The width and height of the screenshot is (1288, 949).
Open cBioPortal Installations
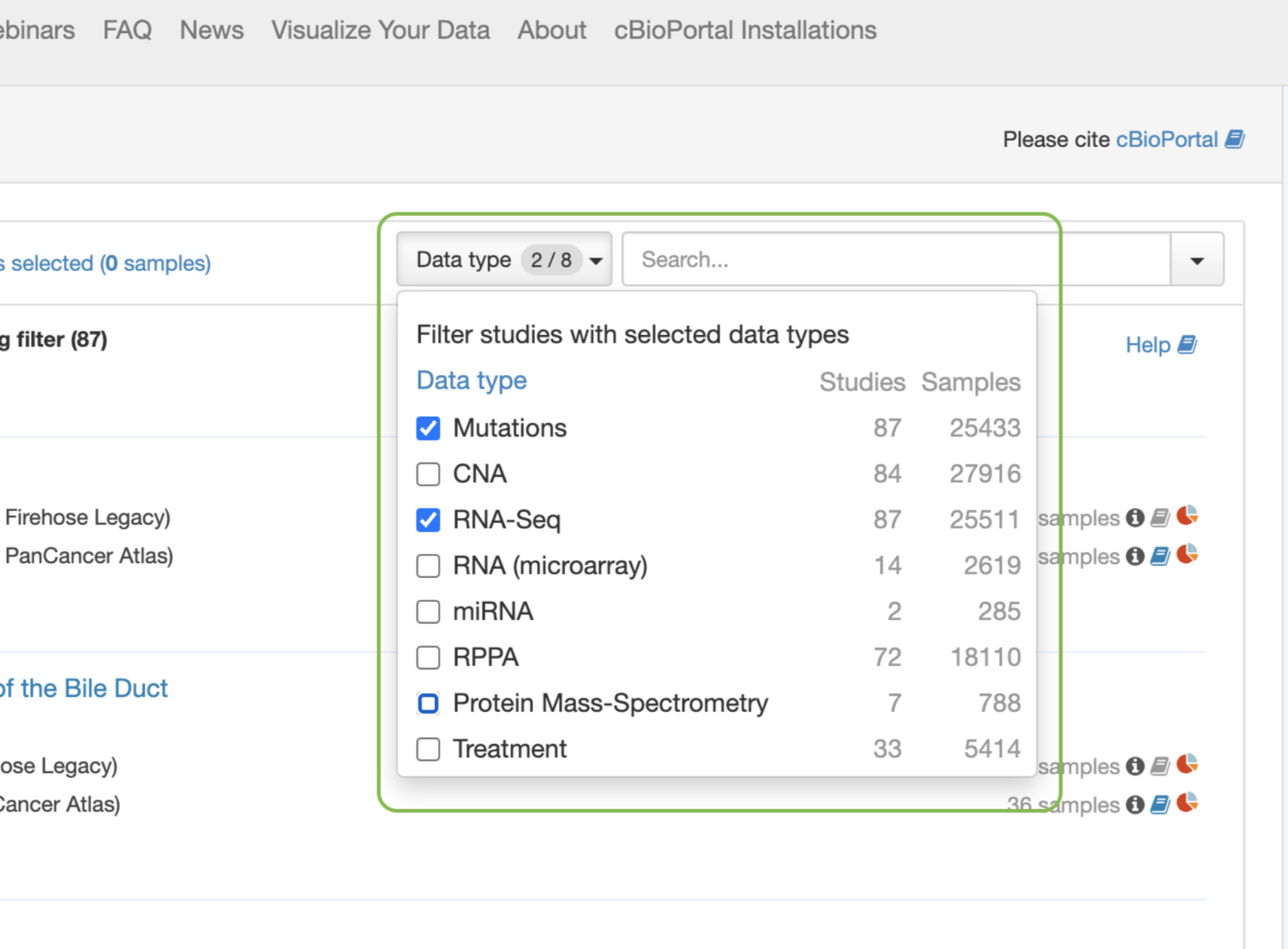(745, 30)
